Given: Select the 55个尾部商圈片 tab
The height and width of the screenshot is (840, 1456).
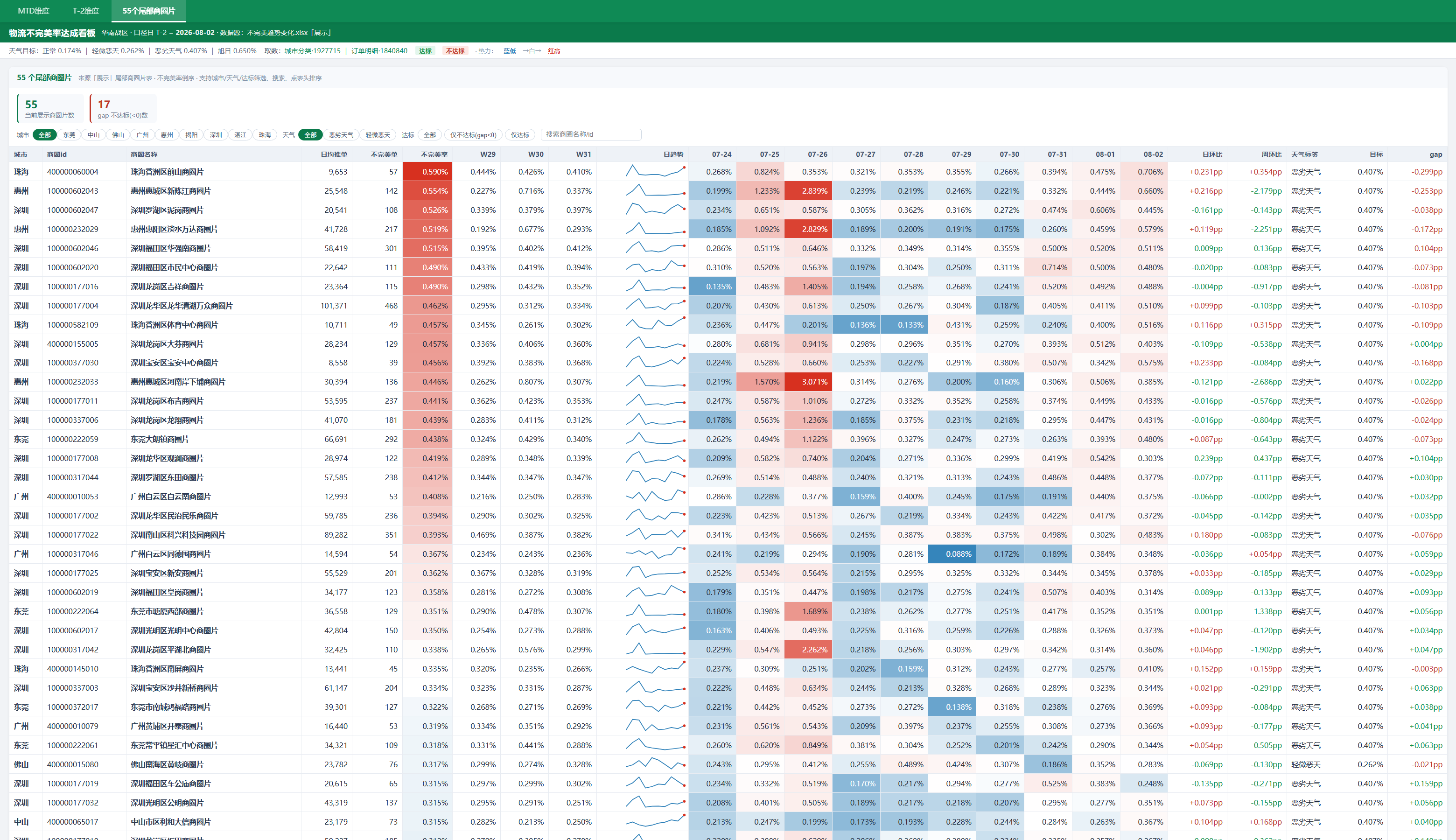Looking at the screenshot, I should [x=149, y=11].
